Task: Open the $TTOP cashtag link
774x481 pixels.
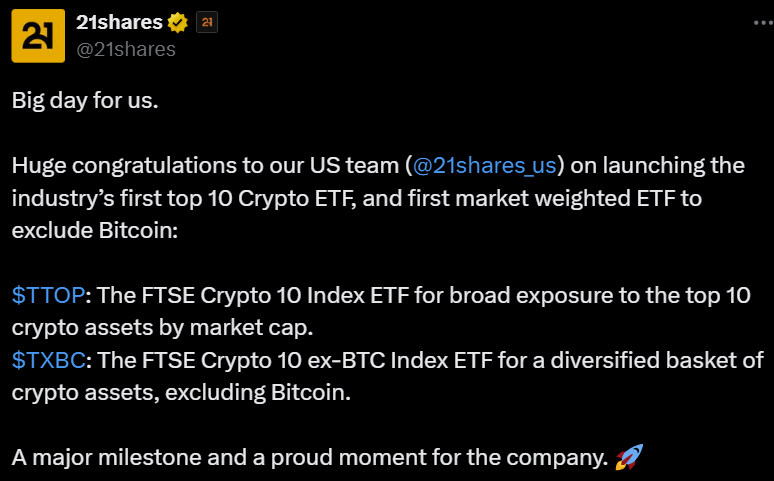Action: click(x=48, y=295)
